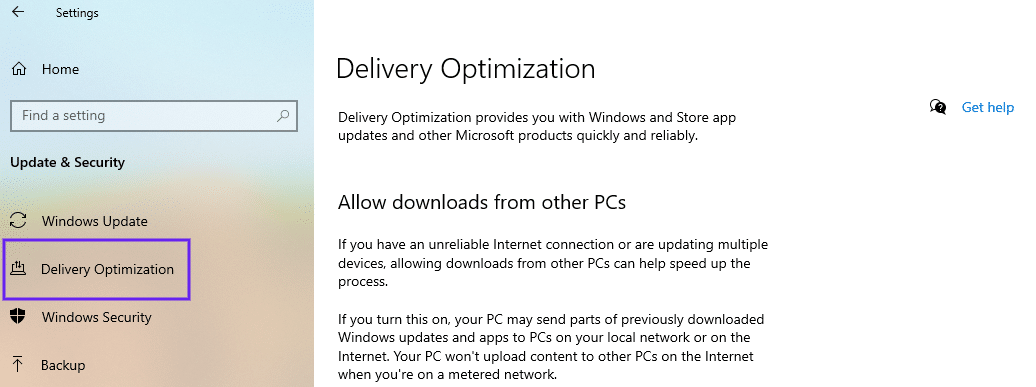
Task: Open the Get help link
Action: pyautogui.click(x=988, y=107)
